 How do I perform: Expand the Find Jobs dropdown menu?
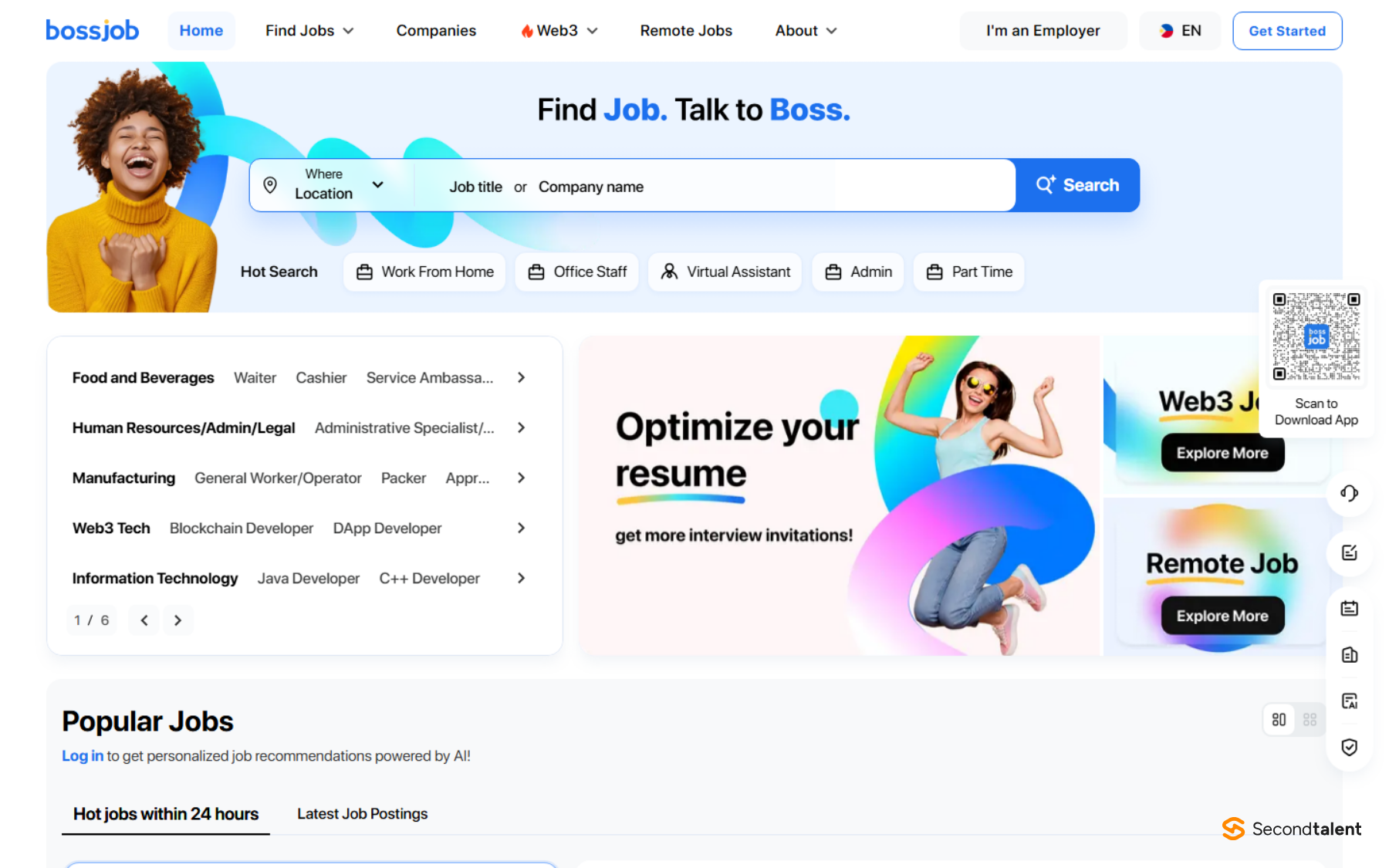click(309, 31)
